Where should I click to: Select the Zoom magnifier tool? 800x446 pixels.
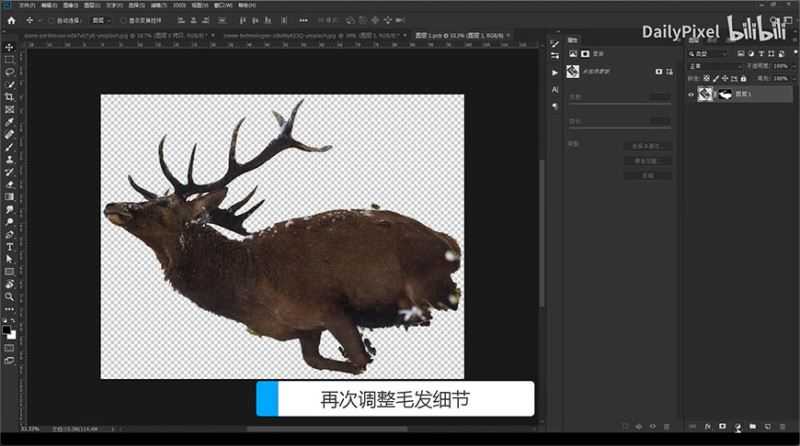pos(9,297)
